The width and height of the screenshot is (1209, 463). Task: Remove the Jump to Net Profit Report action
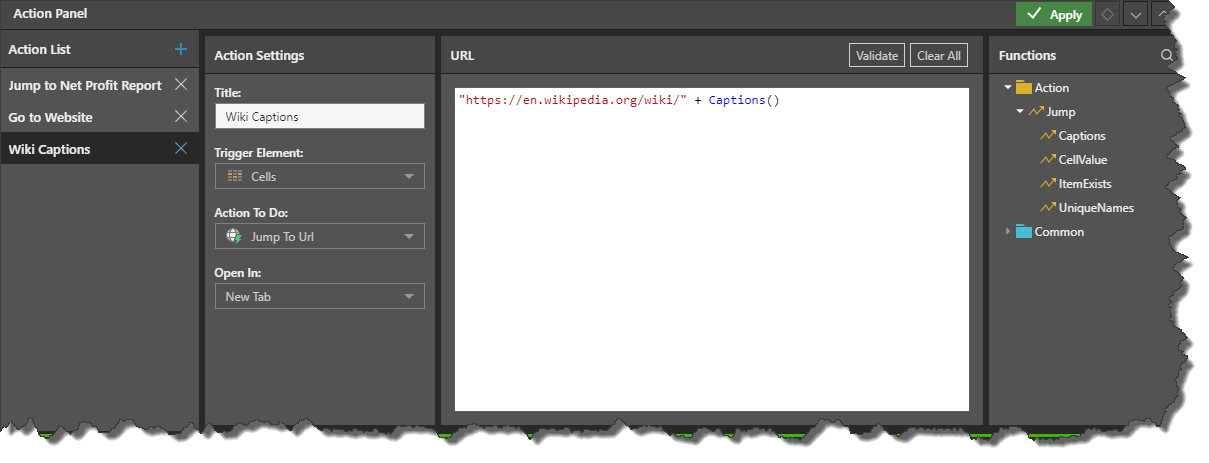[181, 85]
